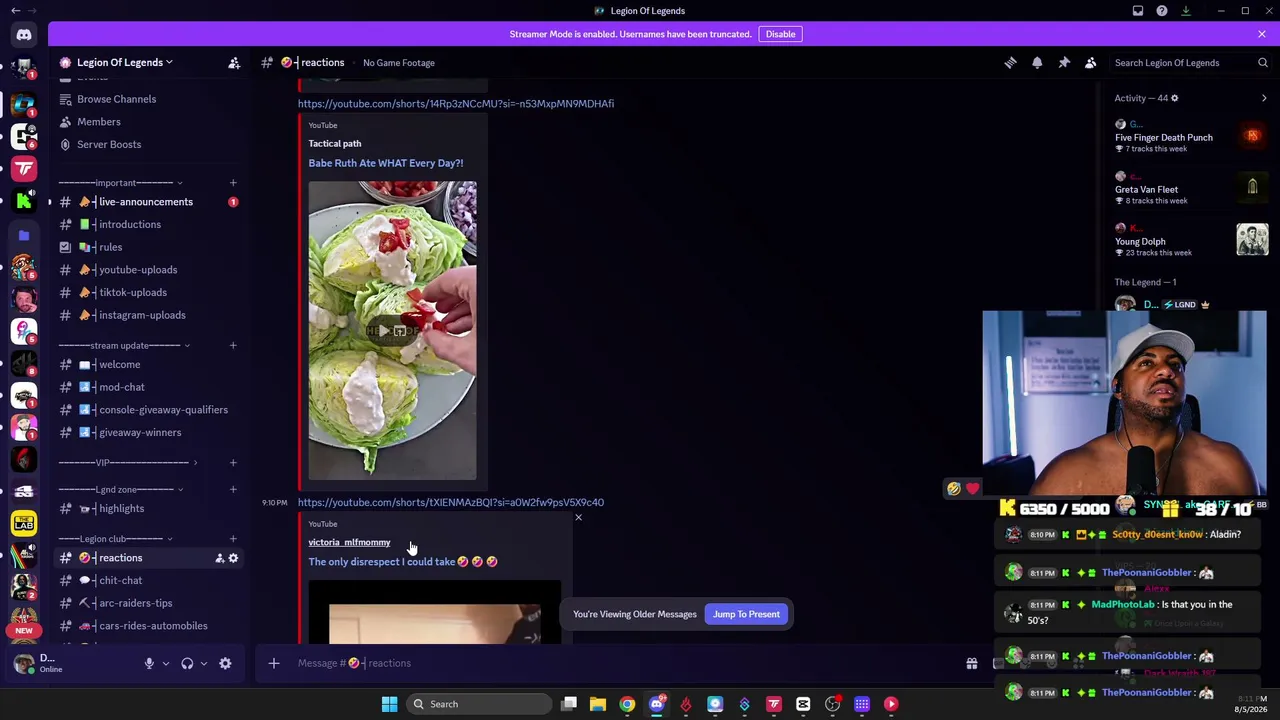Play the Babe Ruth salad video thumbnail
1280x720 pixels.
pos(392,331)
